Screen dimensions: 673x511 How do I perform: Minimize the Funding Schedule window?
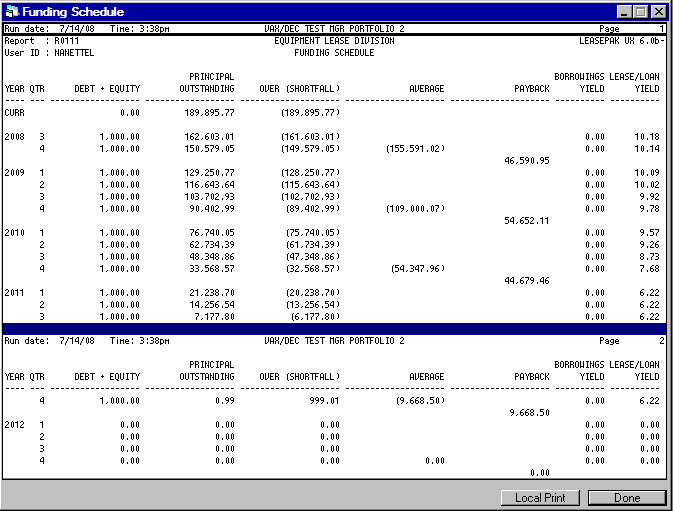pos(624,12)
